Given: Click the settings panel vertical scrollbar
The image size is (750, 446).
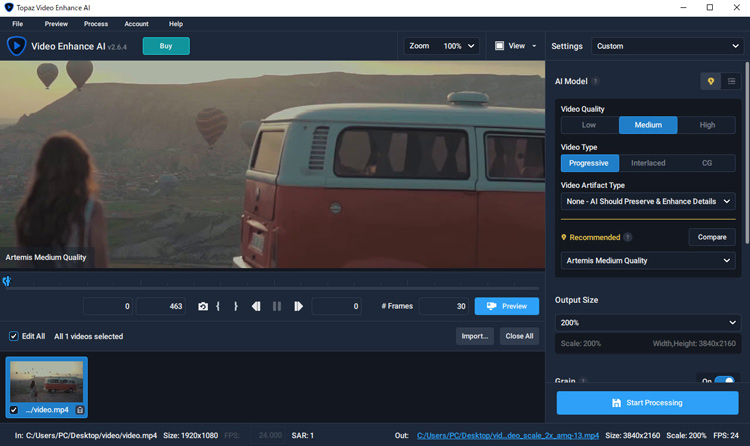Looking at the screenshot, I should 747,153.
